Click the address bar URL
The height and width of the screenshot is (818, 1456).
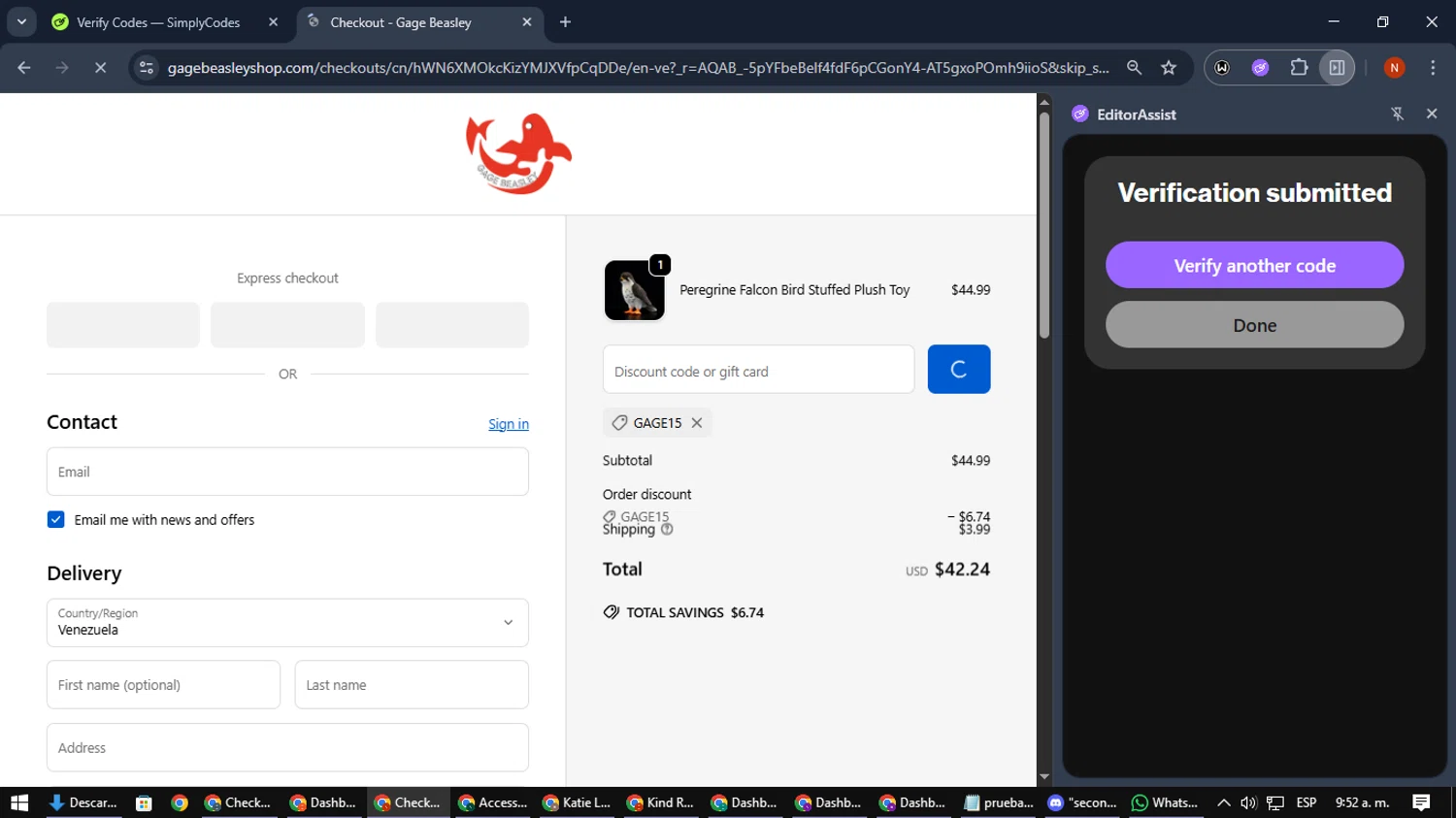[x=638, y=68]
